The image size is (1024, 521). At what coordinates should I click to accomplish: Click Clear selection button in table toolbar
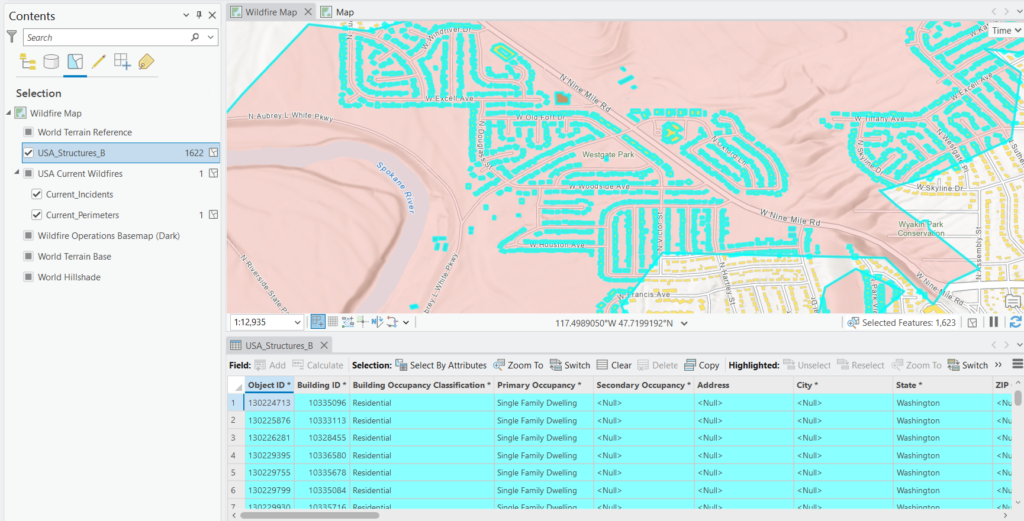pos(614,365)
